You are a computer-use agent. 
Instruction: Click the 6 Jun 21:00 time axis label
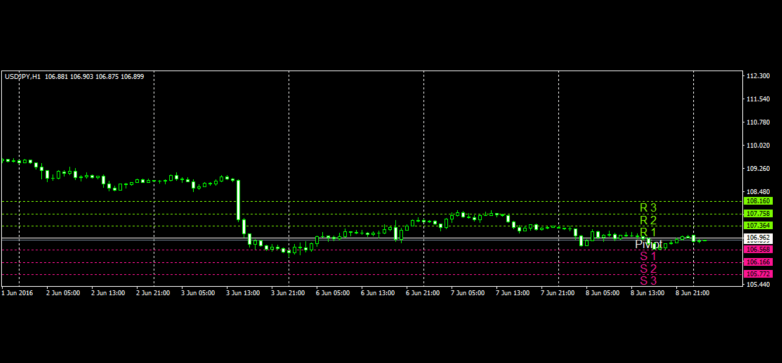[x=423, y=293]
